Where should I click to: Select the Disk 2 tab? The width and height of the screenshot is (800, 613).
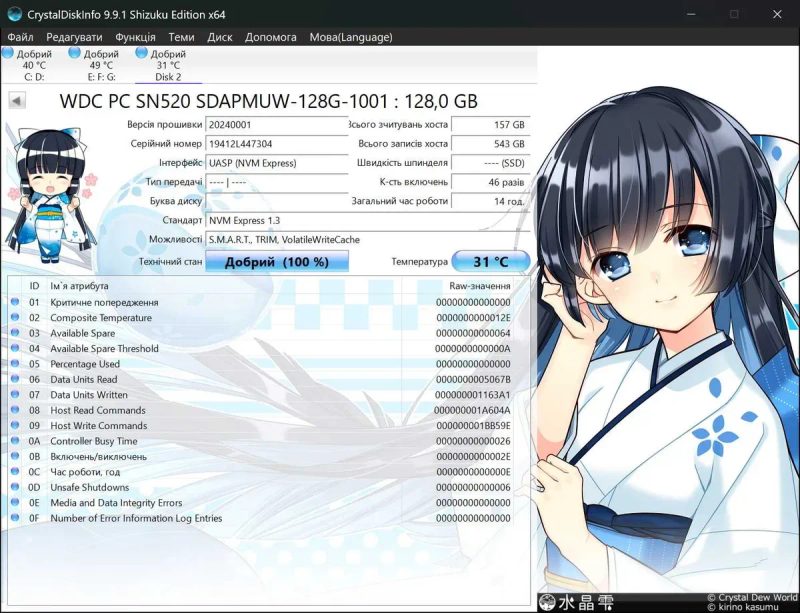click(x=168, y=65)
